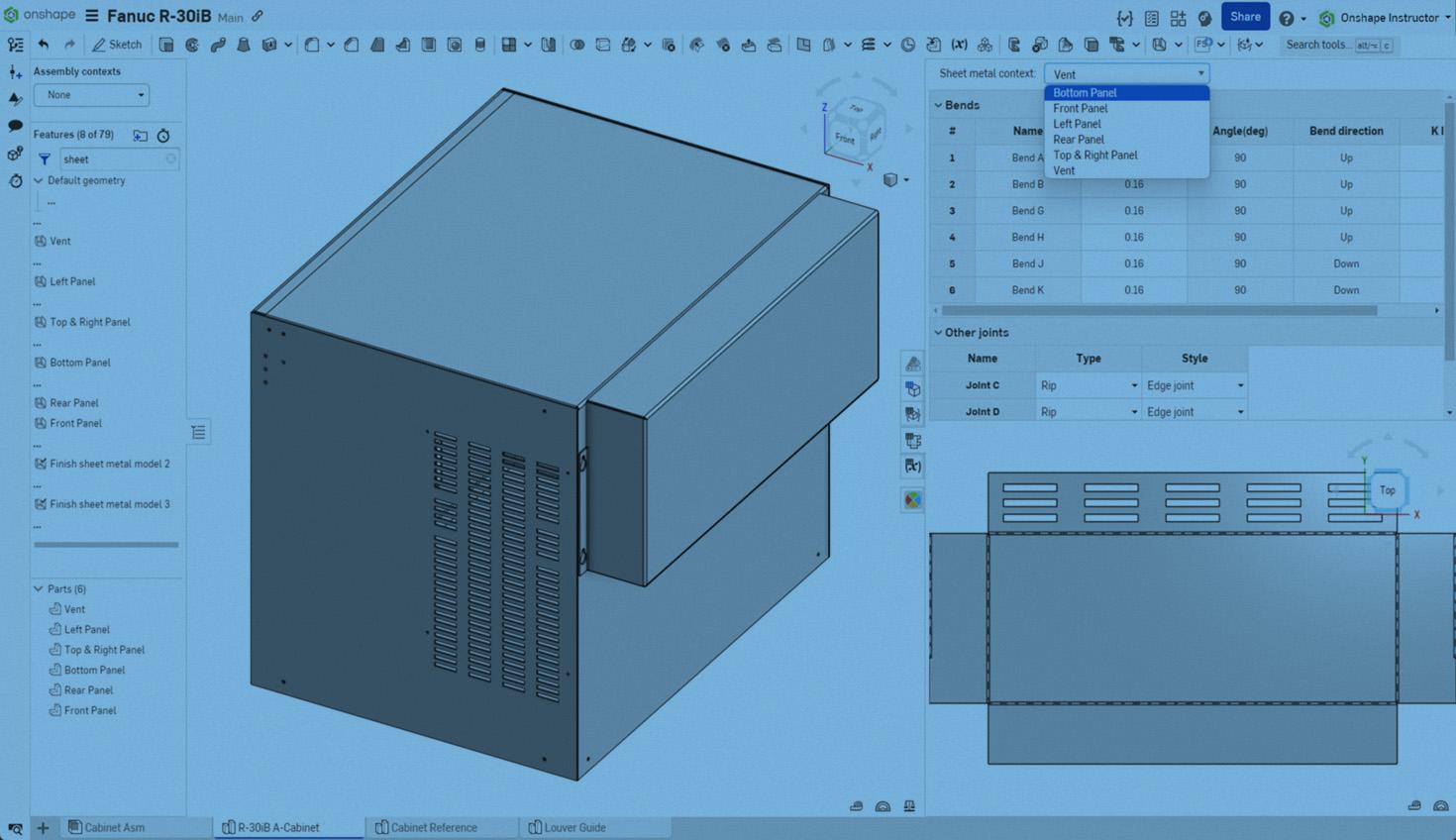Collapse the Parts (6) tree

pos(39,588)
